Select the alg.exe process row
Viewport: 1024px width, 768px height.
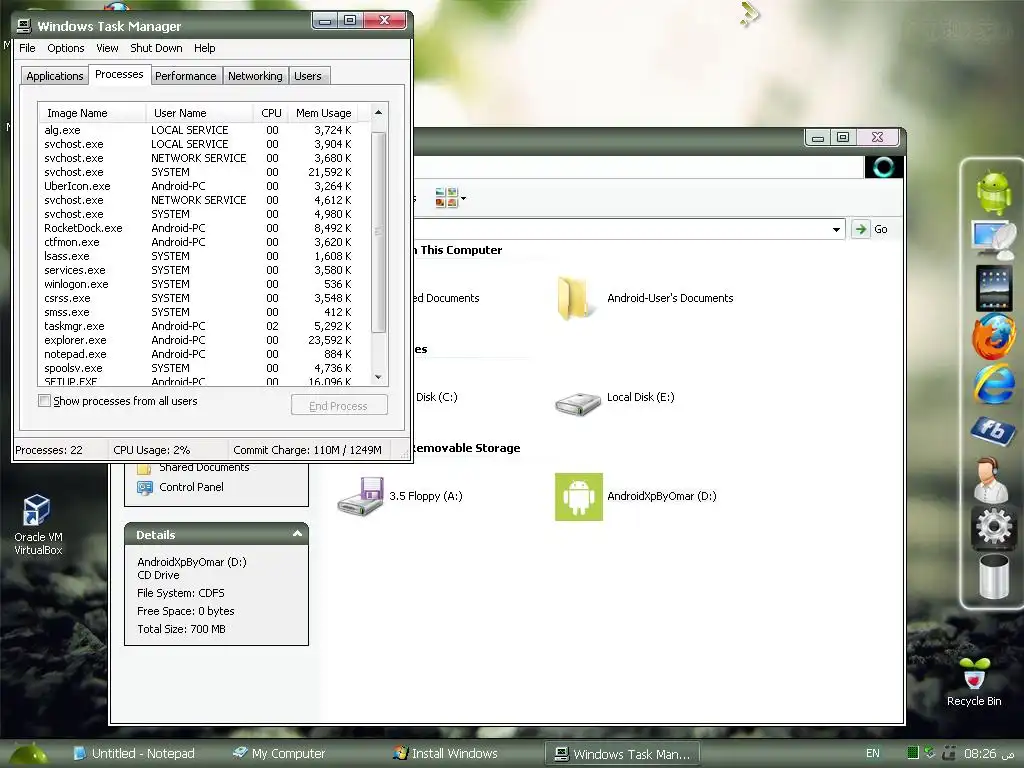click(x=204, y=130)
